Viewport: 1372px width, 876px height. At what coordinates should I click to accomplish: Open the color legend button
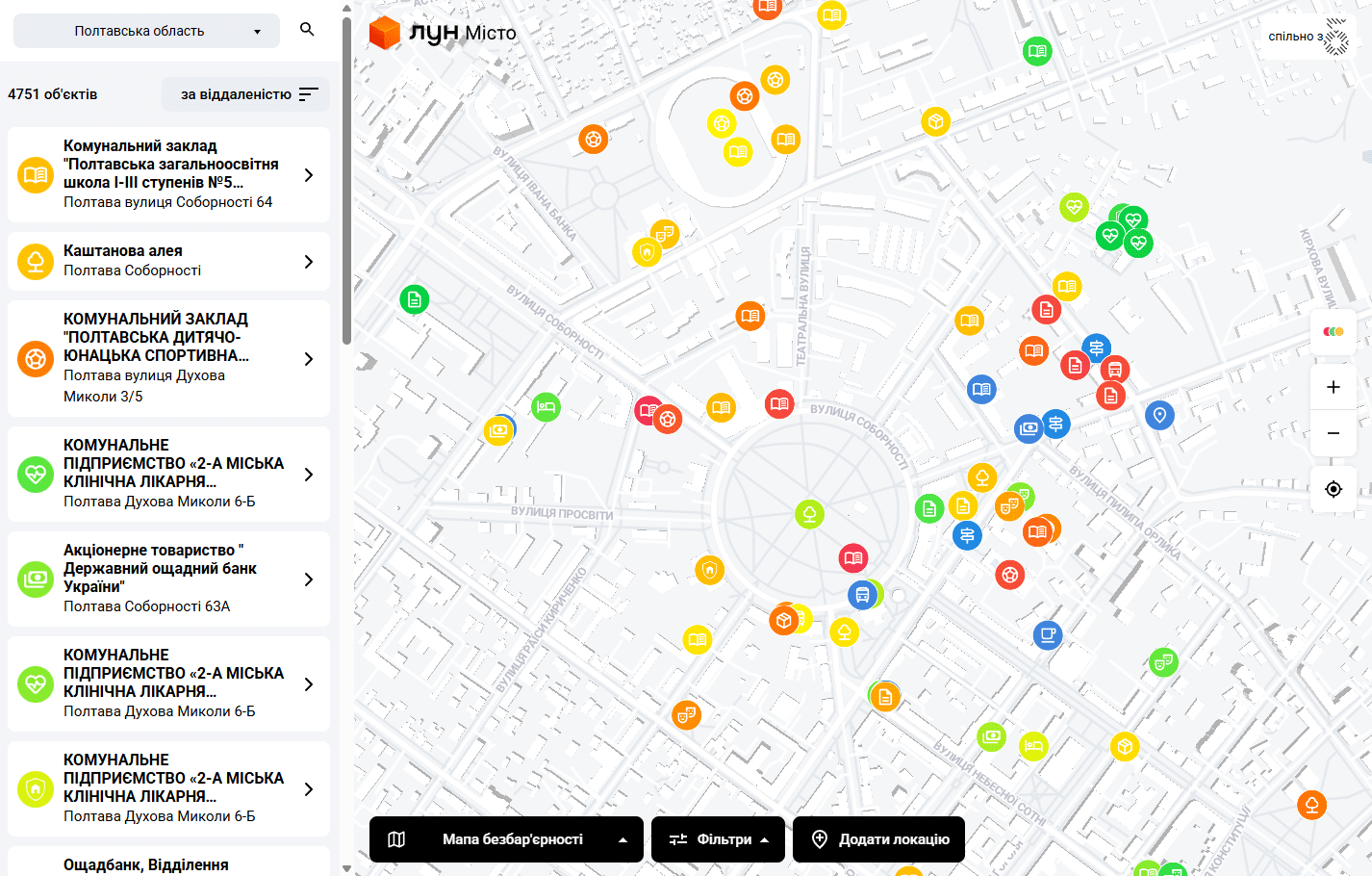coord(1334,331)
